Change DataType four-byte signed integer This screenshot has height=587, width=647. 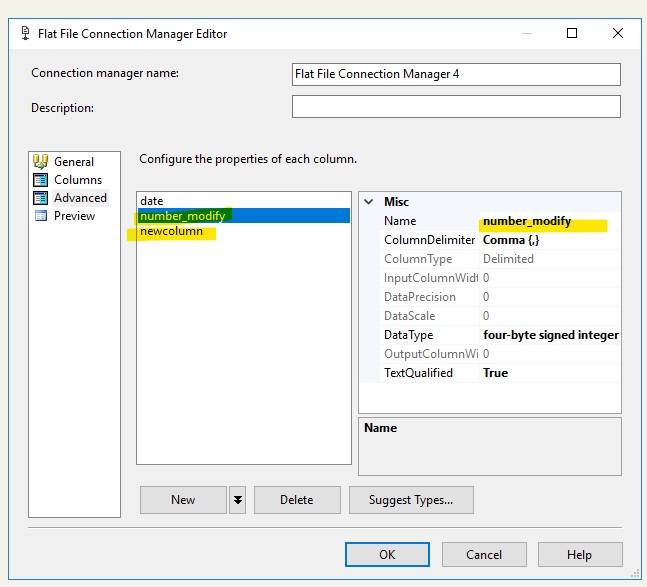click(550, 335)
